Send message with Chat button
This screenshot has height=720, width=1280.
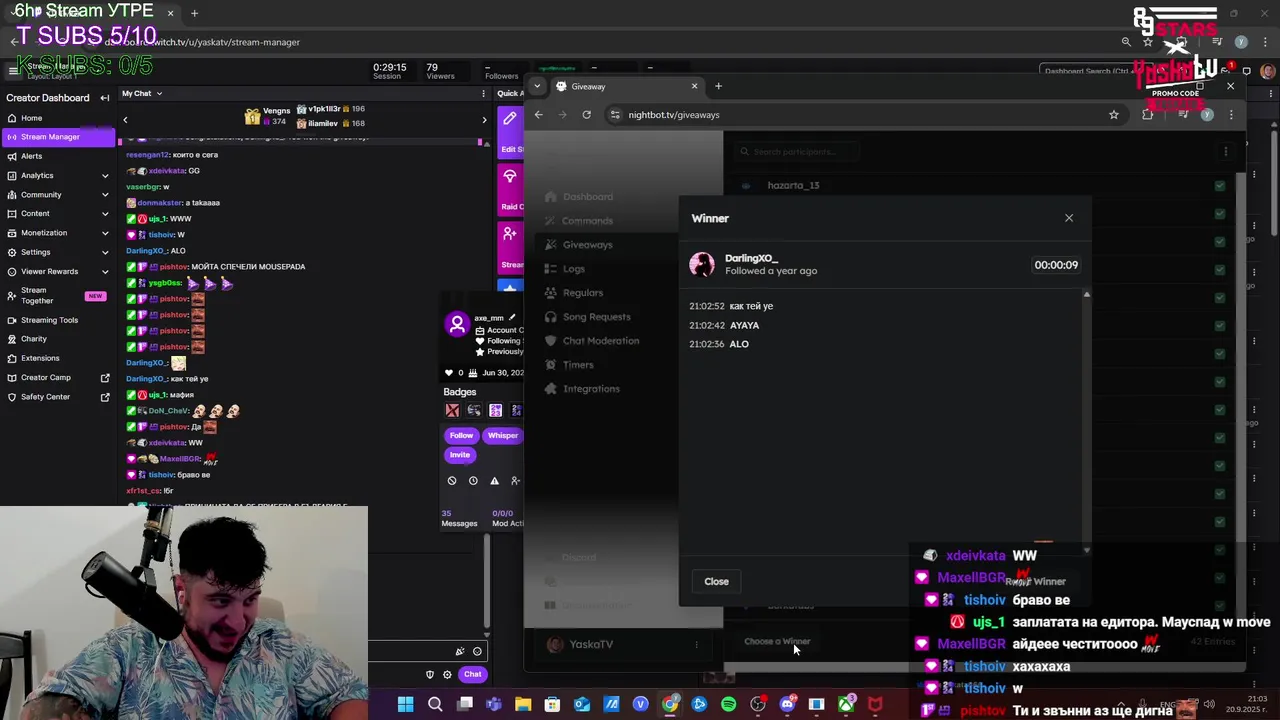[x=472, y=674]
